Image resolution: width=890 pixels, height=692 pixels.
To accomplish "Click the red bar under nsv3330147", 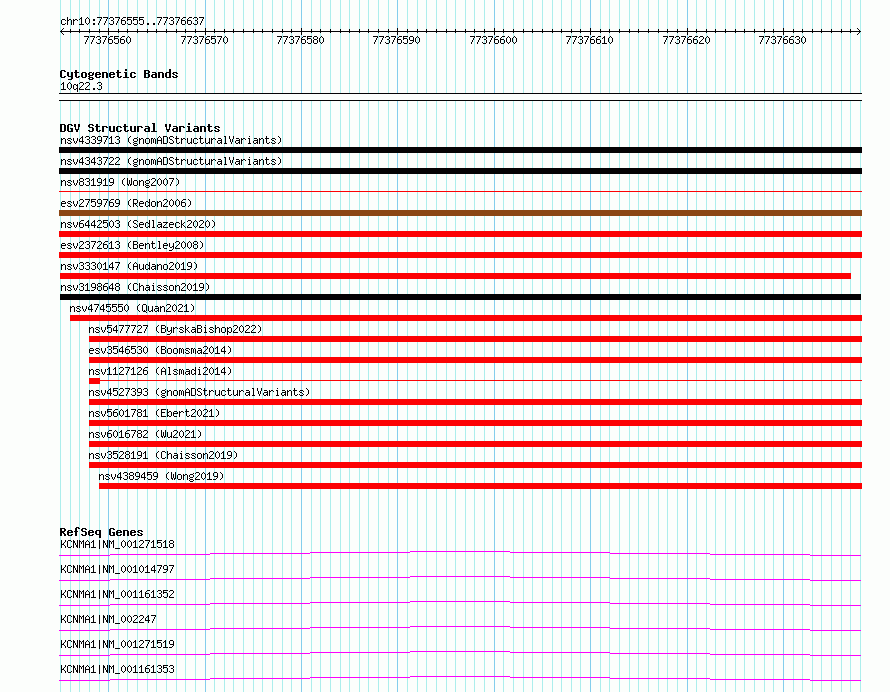I will 455,276.
